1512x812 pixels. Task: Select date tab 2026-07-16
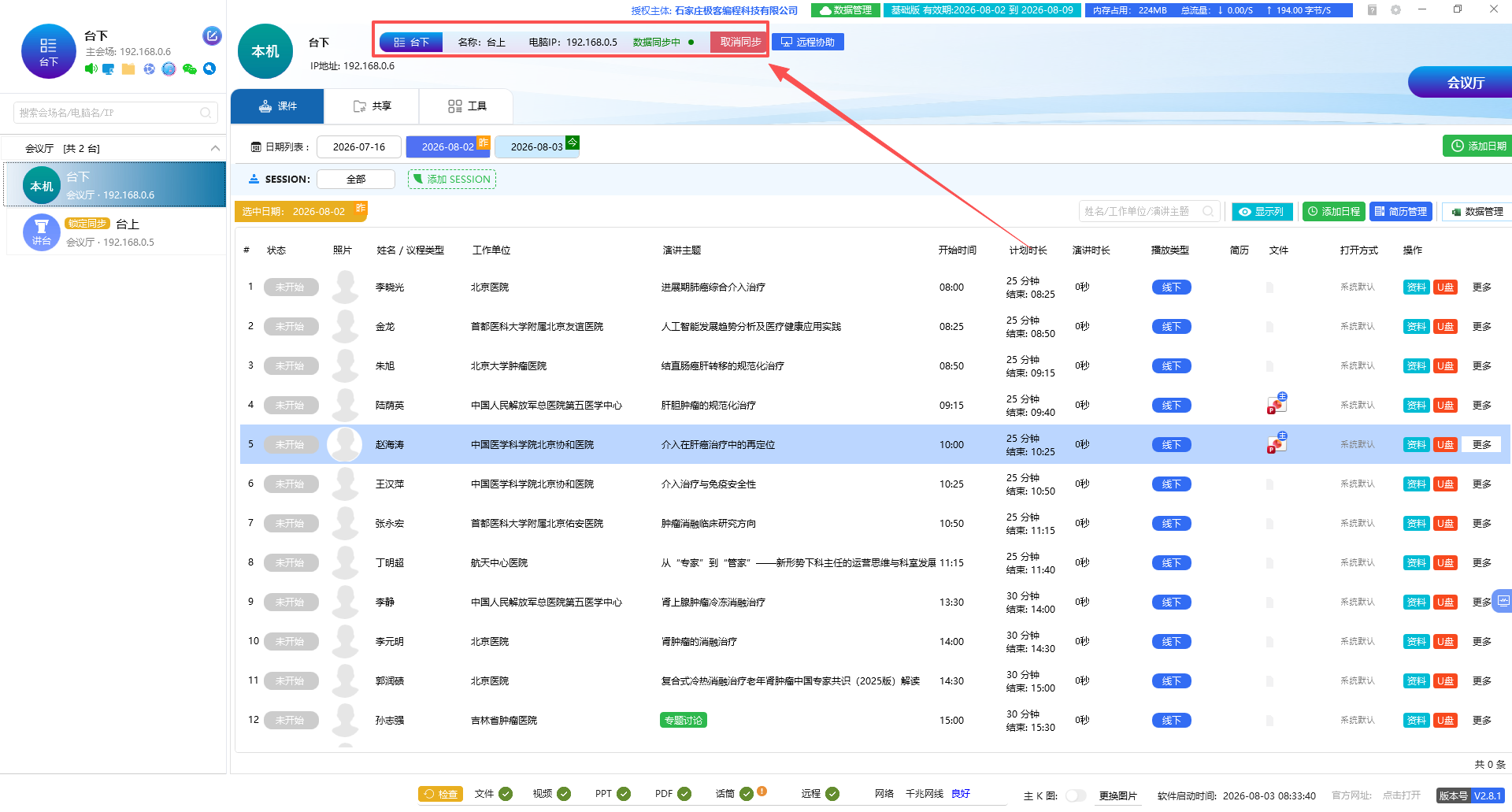point(359,146)
